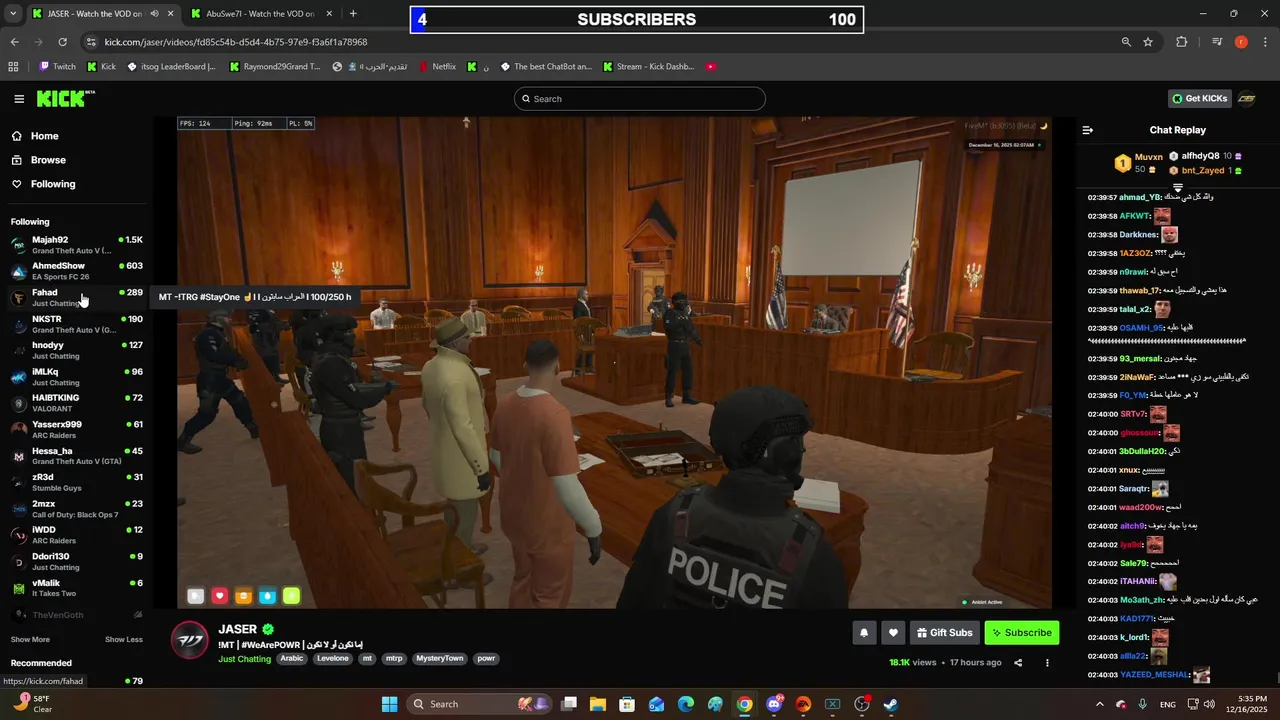
Task: Click the notification bell for JASER
Action: [864, 633]
